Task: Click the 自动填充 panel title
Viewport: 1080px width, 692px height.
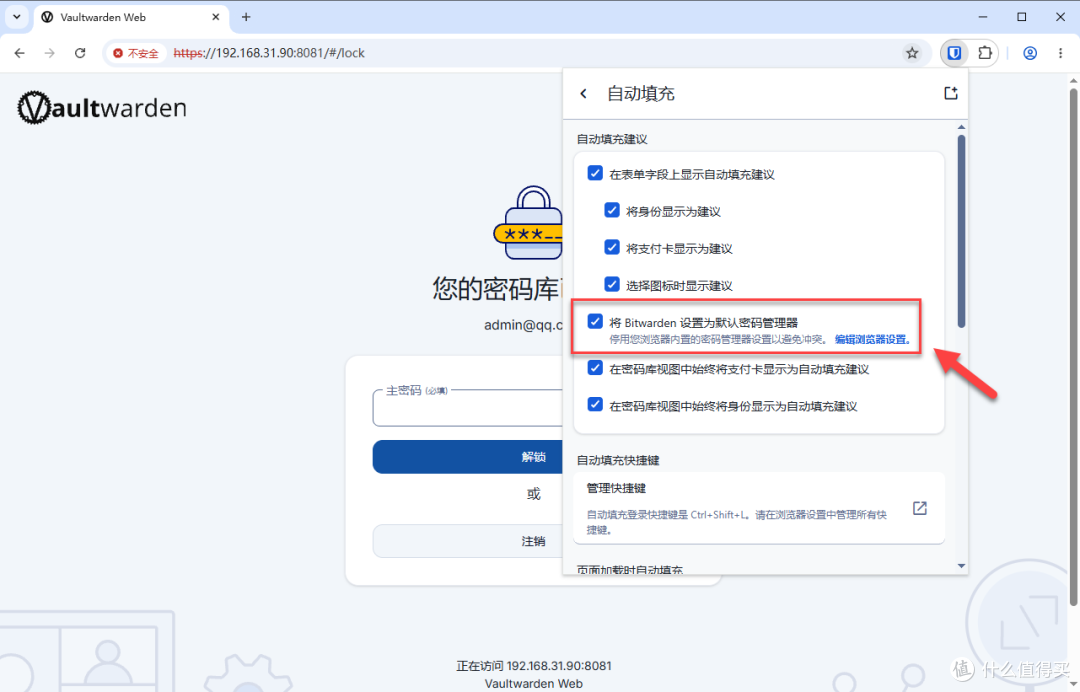Action: pos(641,94)
